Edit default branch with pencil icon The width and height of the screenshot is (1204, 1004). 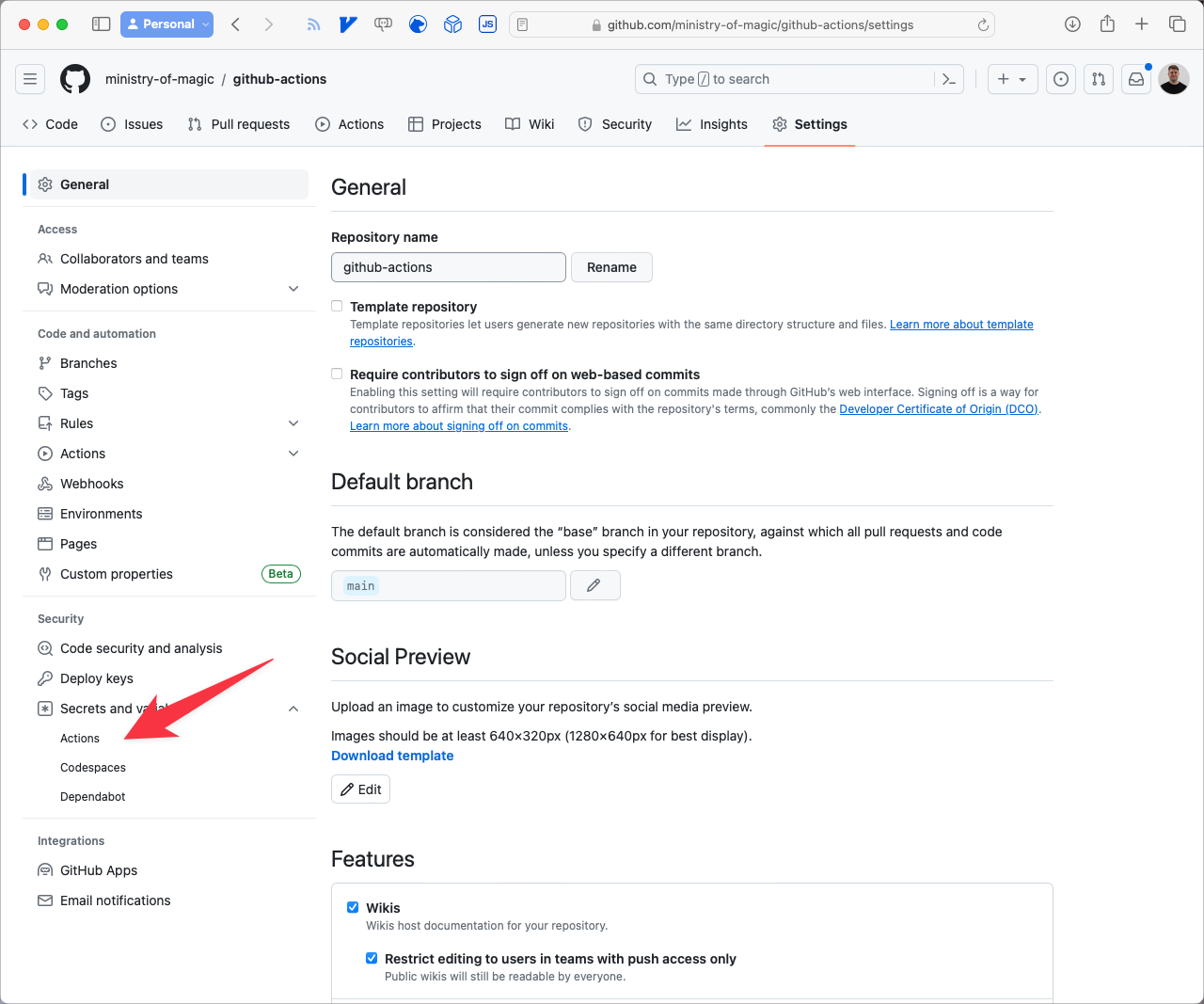594,585
